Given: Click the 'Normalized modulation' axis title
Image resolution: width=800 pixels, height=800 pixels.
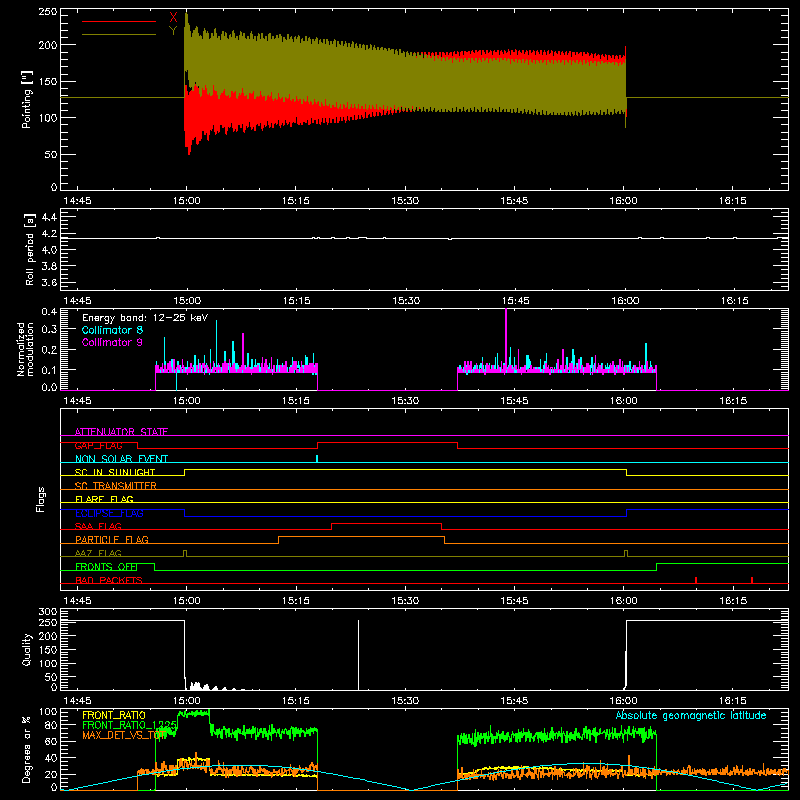Looking at the screenshot, I should (25, 349).
